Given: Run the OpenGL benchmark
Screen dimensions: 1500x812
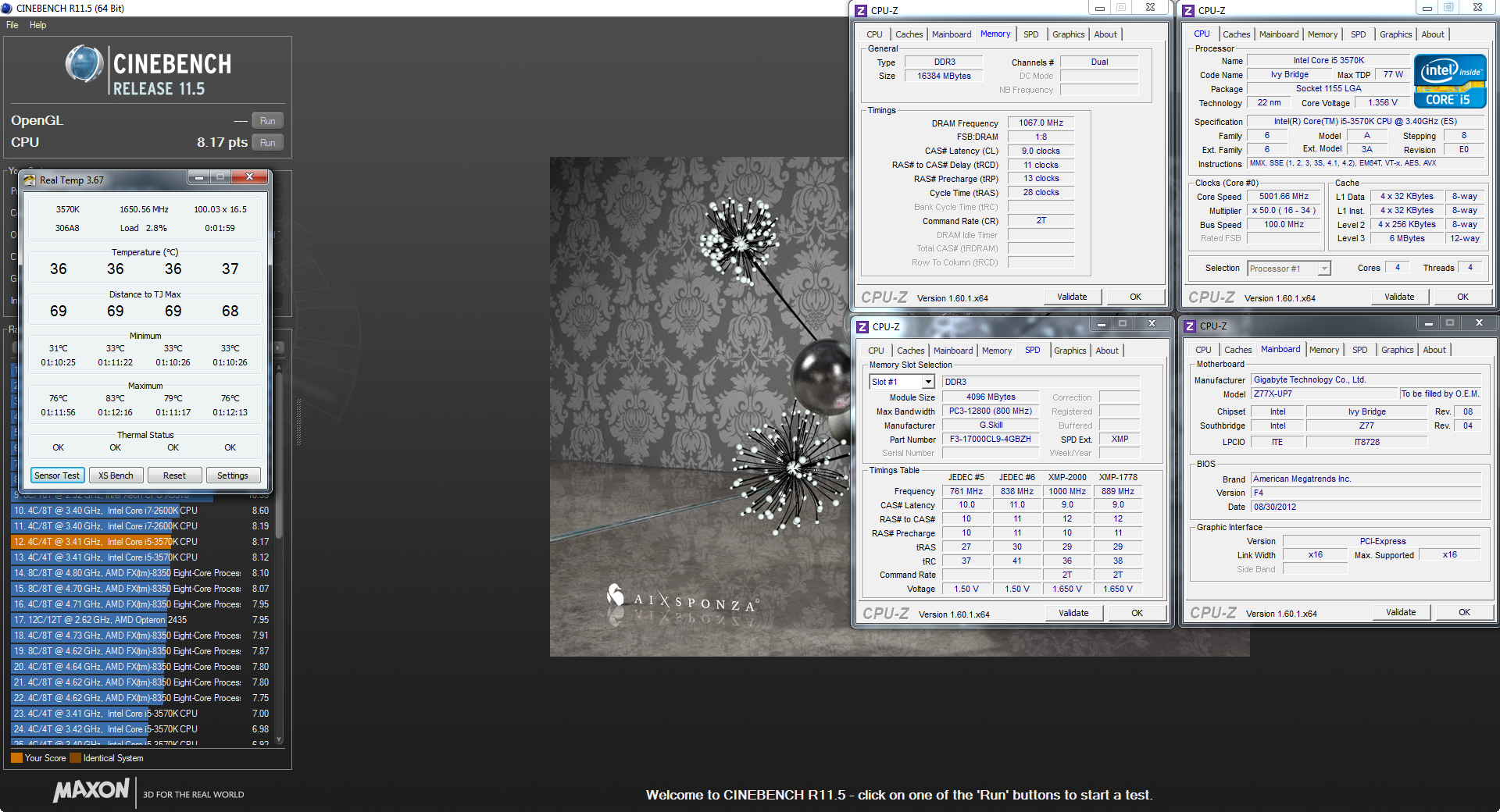Looking at the screenshot, I should 268,121.
